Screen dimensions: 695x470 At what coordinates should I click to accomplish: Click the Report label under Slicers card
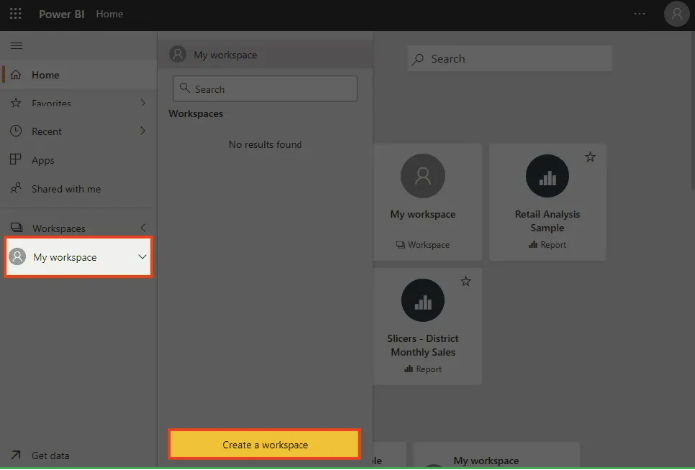click(423, 369)
